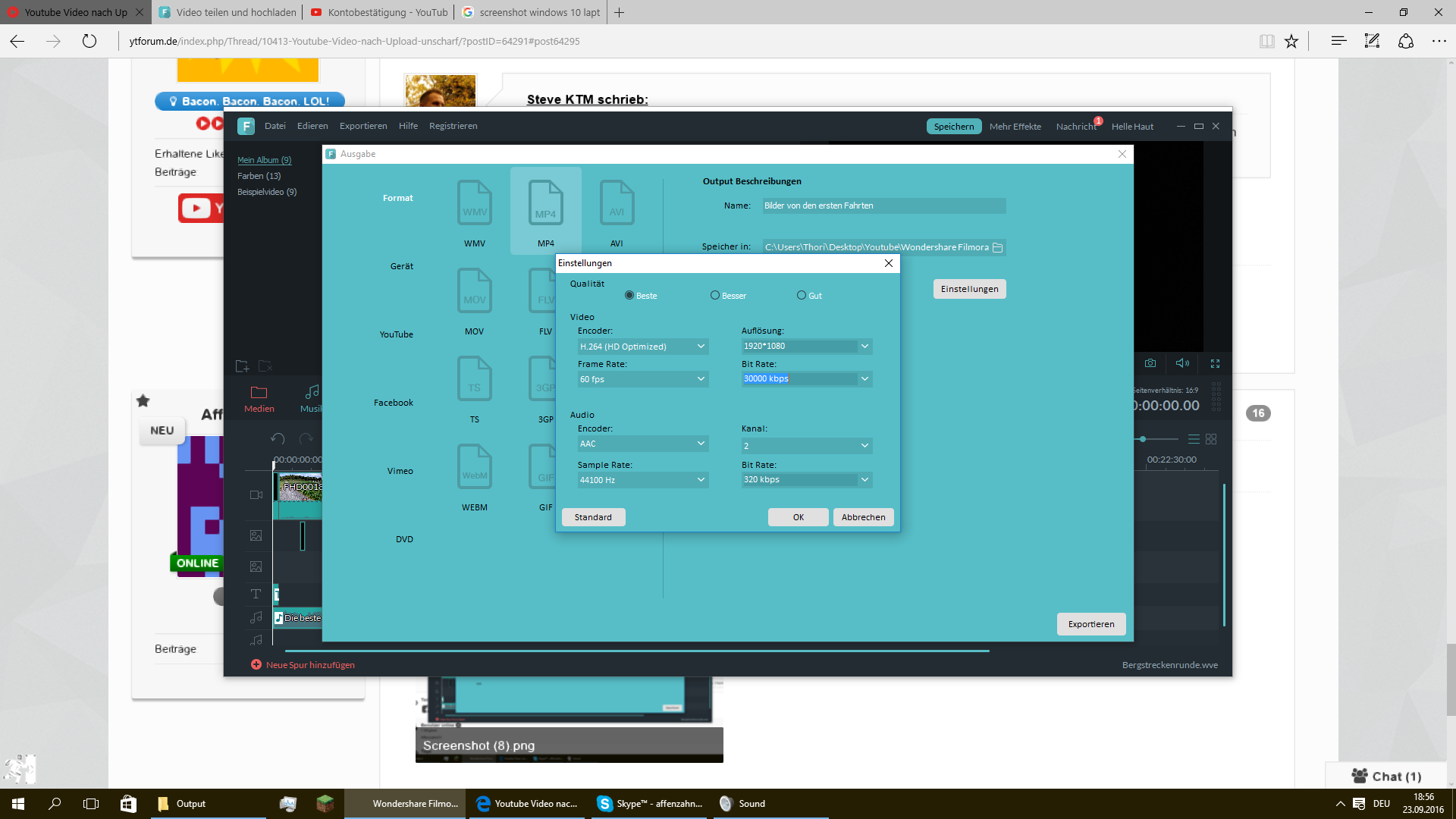The image size is (1456, 819).
Task: Click the snapshot camera icon
Action: click(1150, 363)
